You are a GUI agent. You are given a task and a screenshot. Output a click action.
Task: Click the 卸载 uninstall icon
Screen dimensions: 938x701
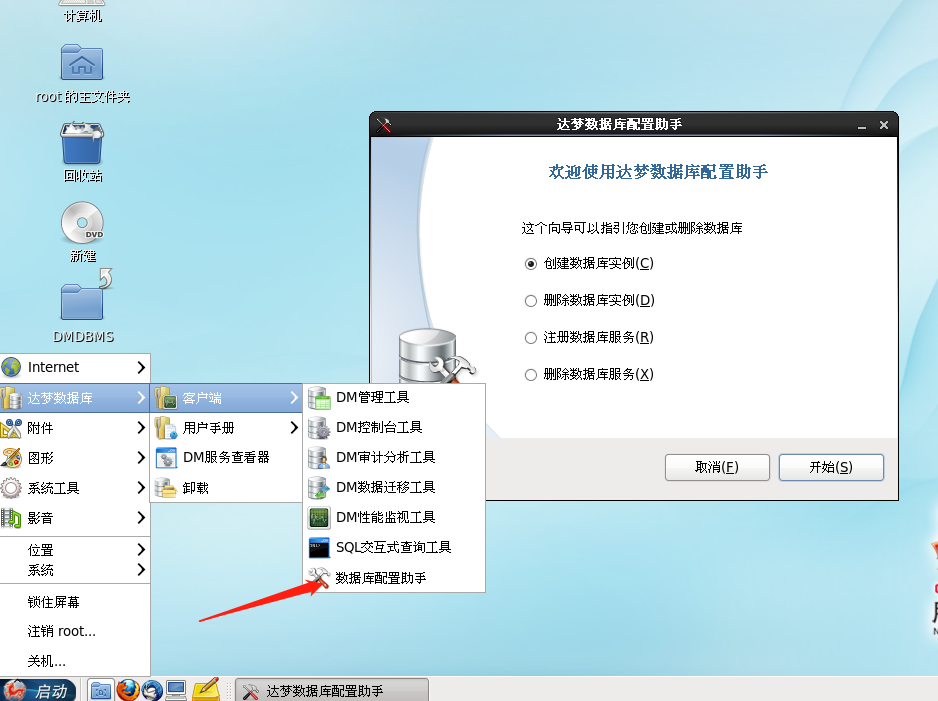click(166, 488)
